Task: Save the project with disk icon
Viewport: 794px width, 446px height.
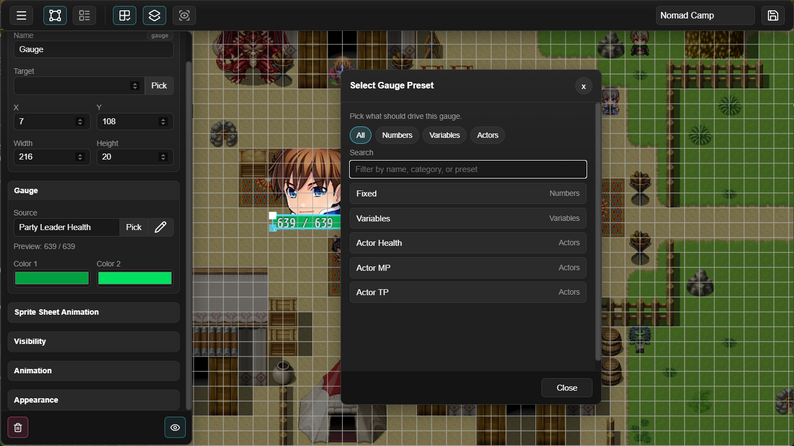Action: click(773, 16)
